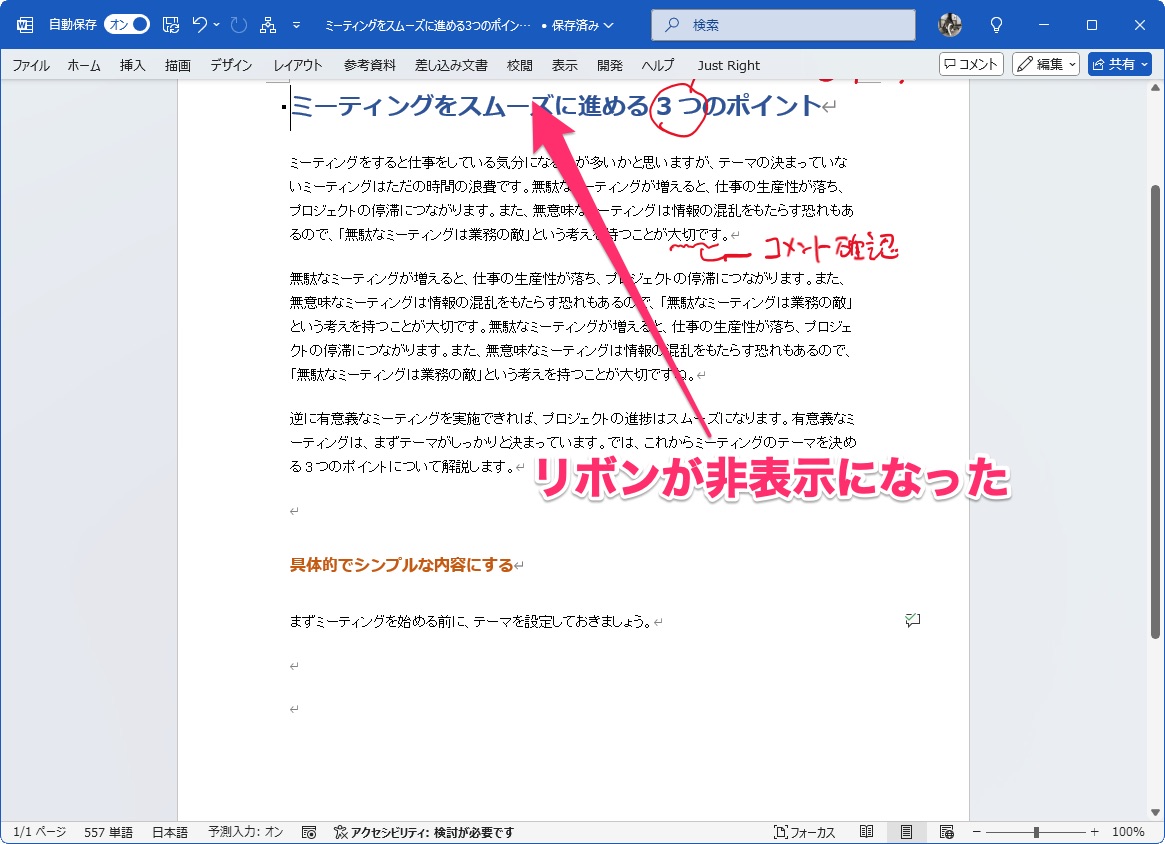Screen dimensions: 1165x844
Task: Click the lightbulb tips icon near the avatar
Action: click(996, 24)
